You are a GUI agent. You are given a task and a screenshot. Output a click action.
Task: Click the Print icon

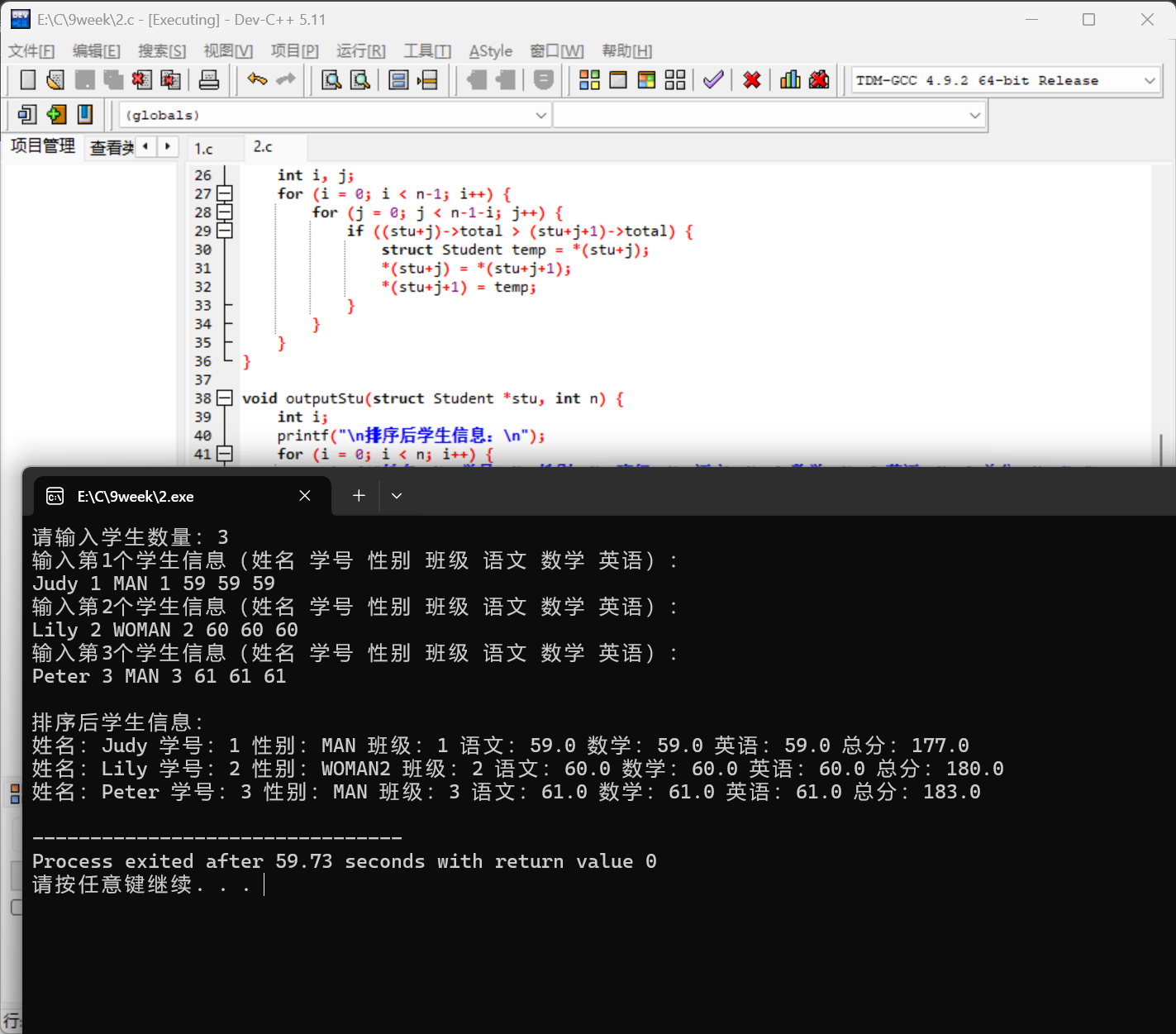[x=209, y=80]
